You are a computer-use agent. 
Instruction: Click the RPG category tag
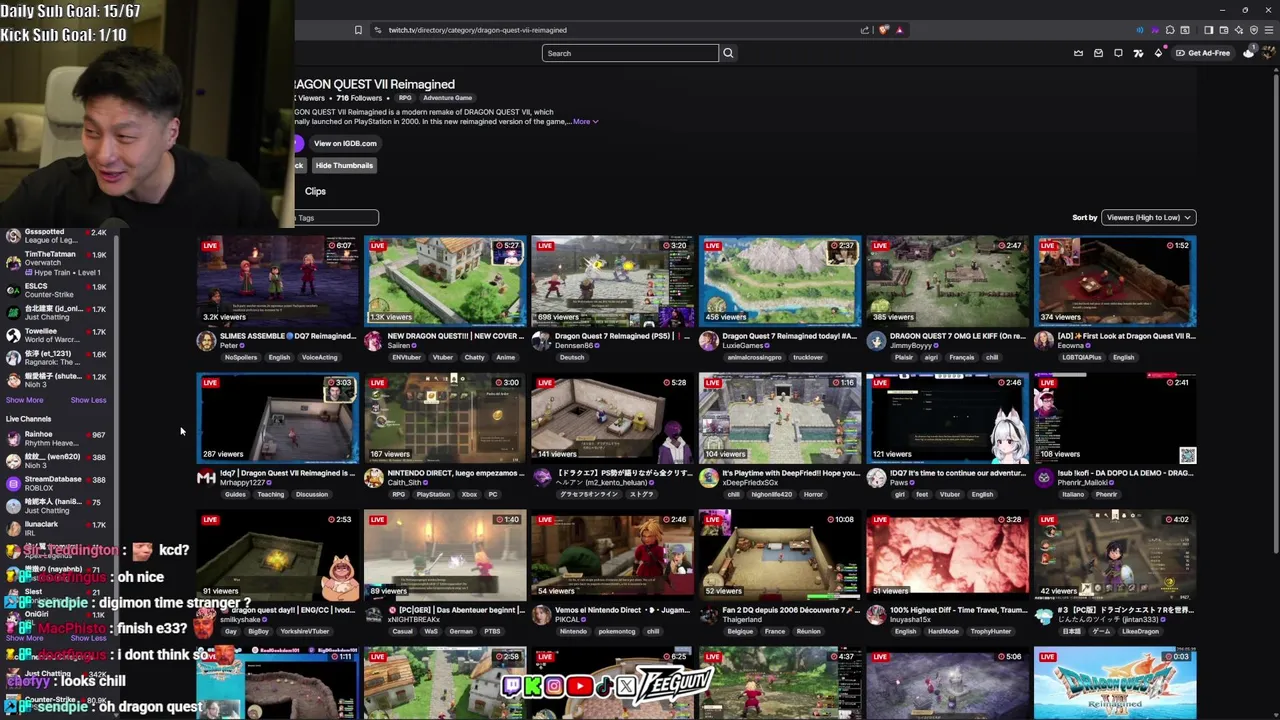pos(405,98)
